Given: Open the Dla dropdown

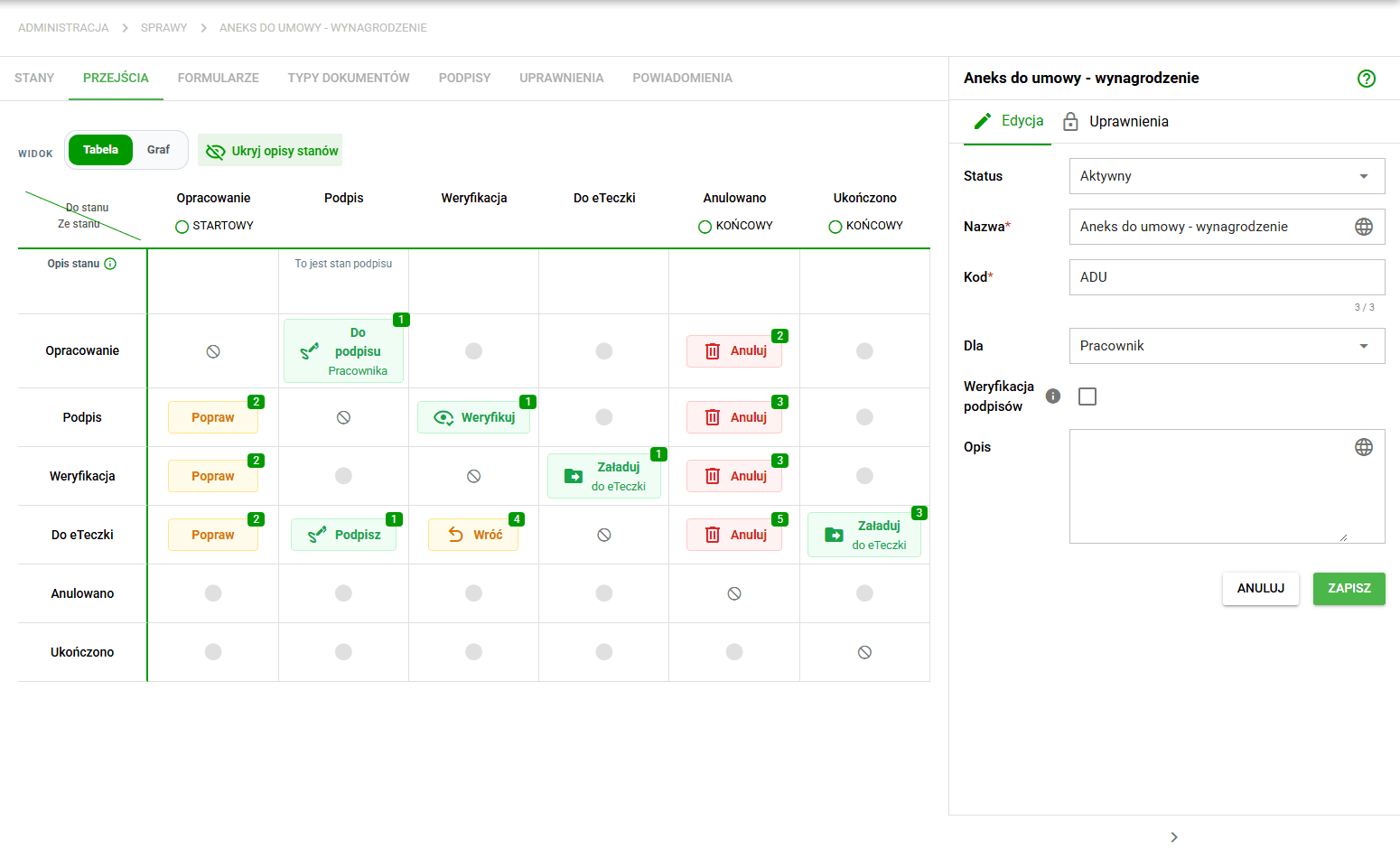Looking at the screenshot, I should tap(1227, 346).
